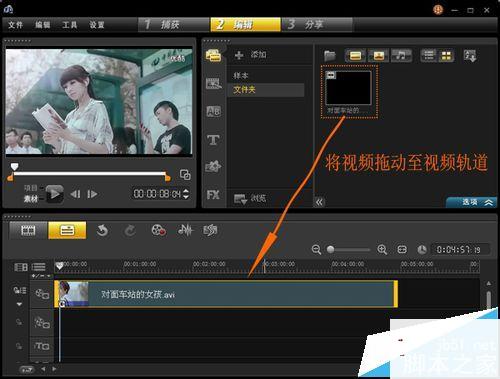
Task: Open the 设置 menu
Action: tap(97, 25)
